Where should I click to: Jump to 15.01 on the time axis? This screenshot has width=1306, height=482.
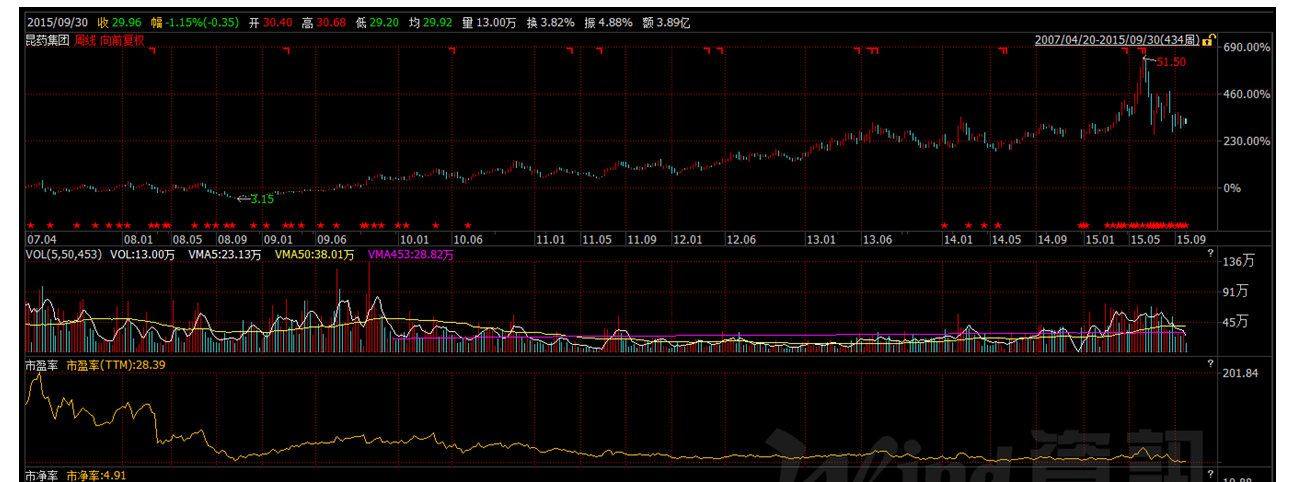1100,240
